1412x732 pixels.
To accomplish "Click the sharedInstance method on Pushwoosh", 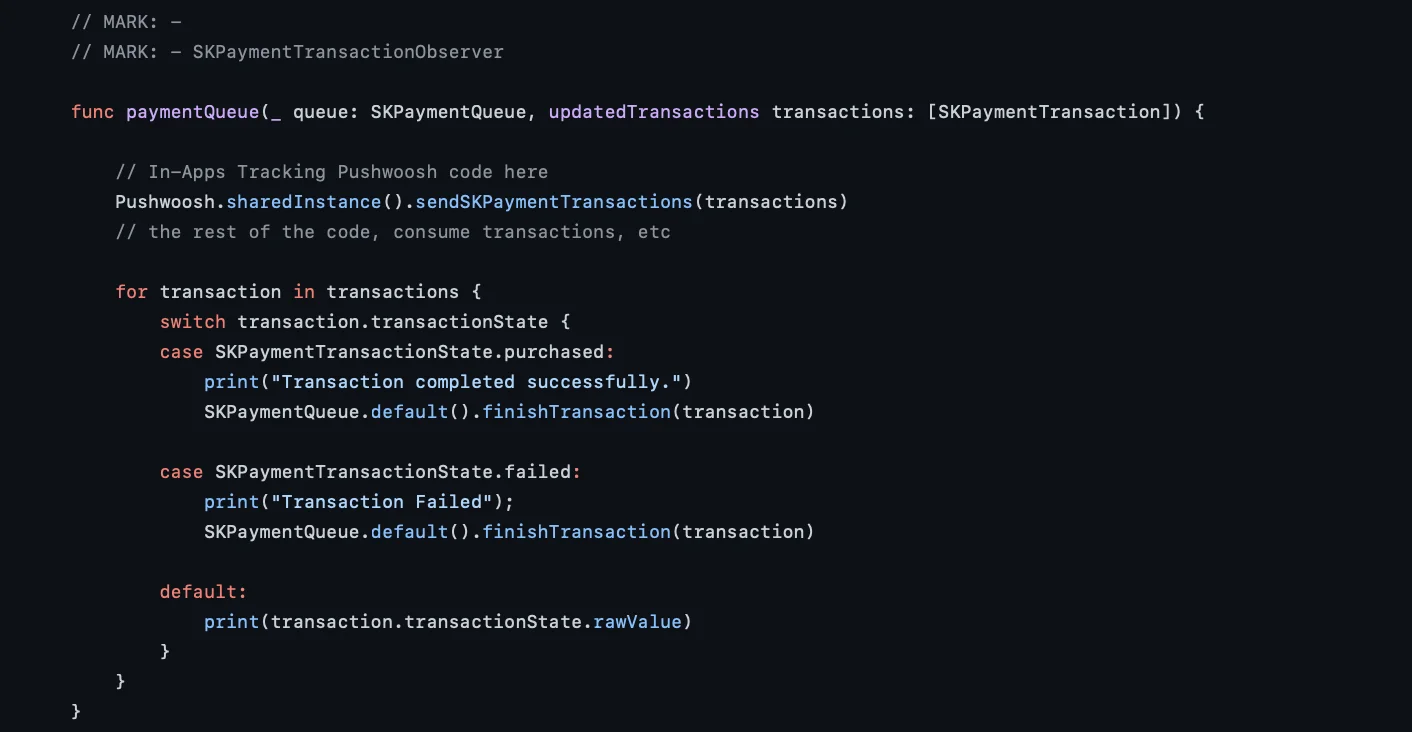I will point(303,201).
